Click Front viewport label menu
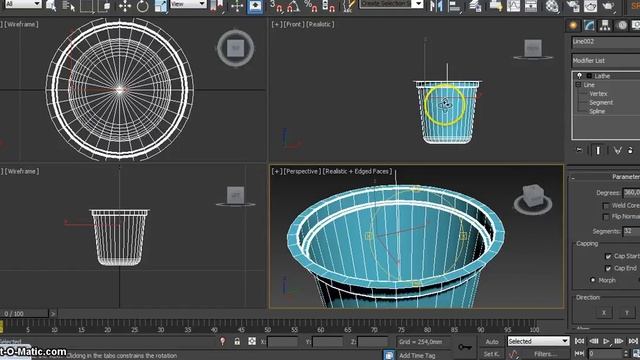This screenshot has height=360, width=640. pos(293,24)
